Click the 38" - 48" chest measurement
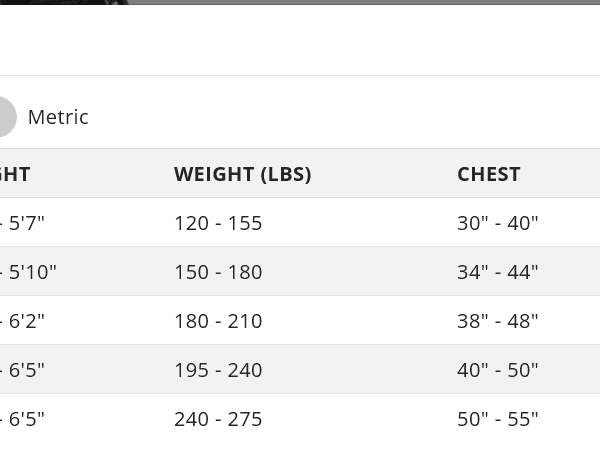 (x=498, y=321)
